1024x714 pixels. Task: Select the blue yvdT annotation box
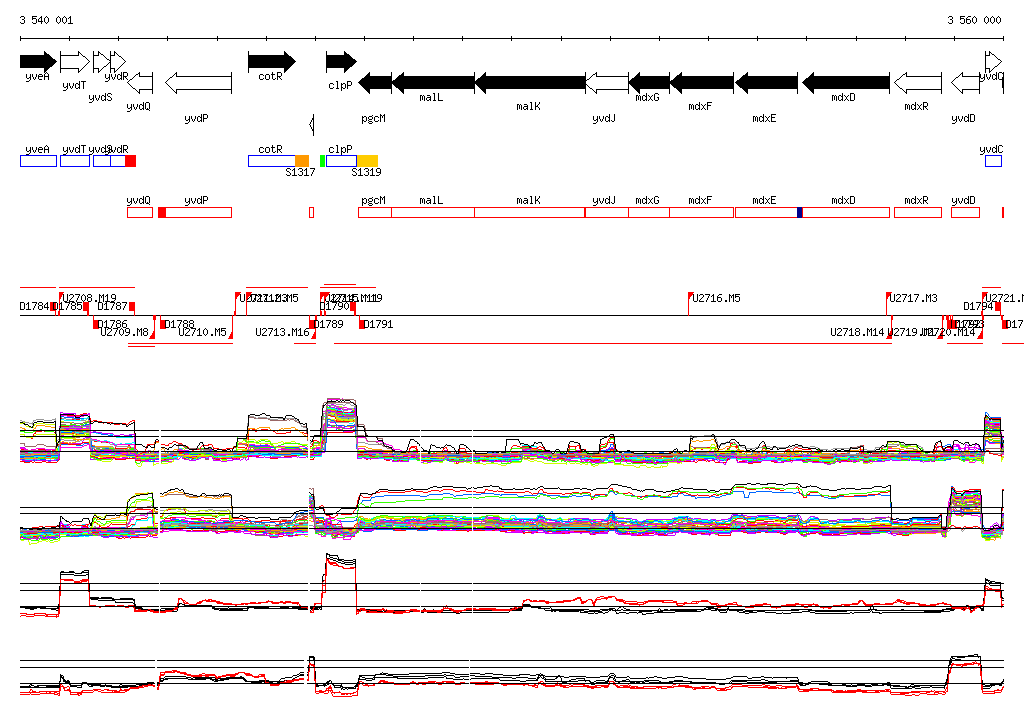[x=75, y=161]
